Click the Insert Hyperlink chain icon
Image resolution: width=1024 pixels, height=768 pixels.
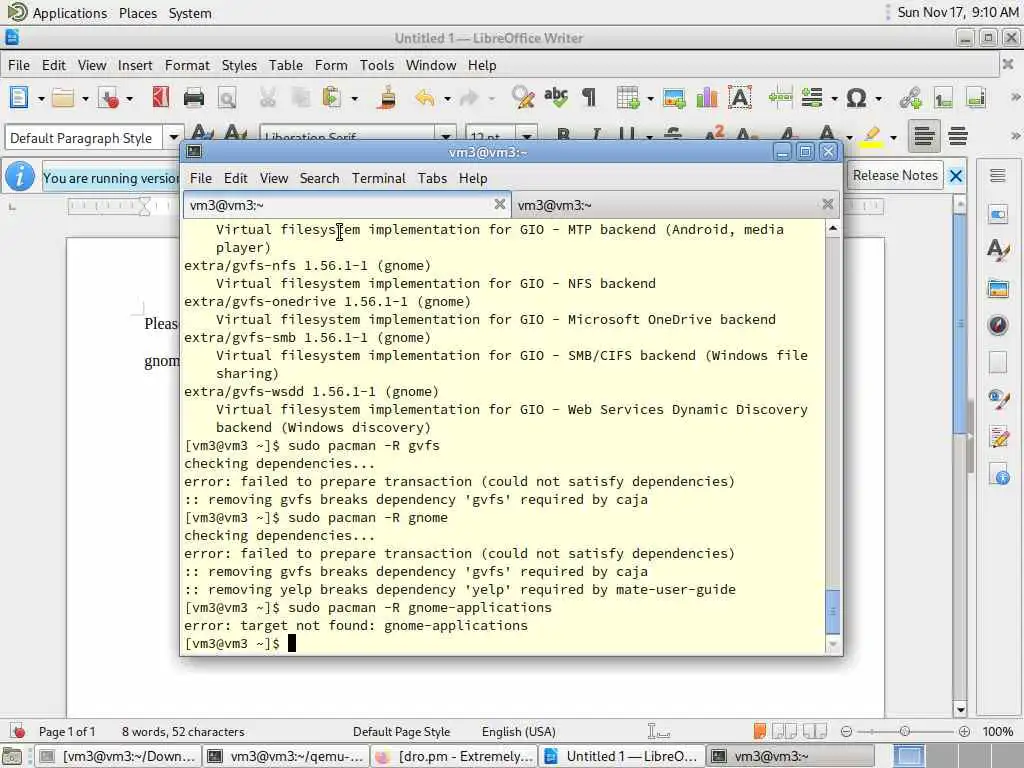tap(910, 98)
